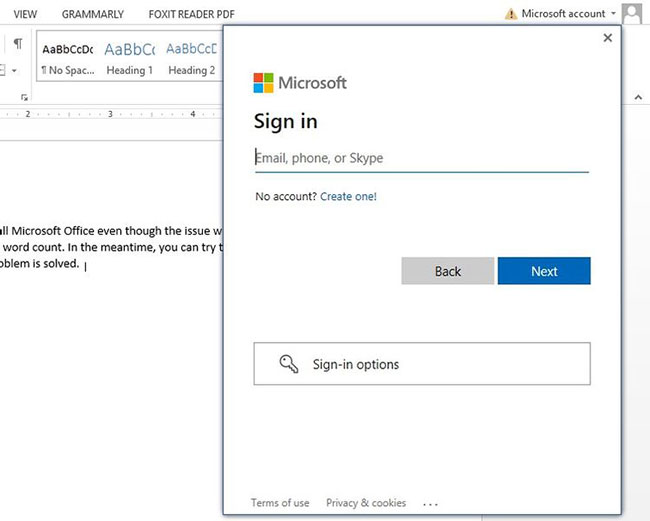Toggle the show/hide paragraph marks icon
Screen dimensions: 650x521
(18, 44)
